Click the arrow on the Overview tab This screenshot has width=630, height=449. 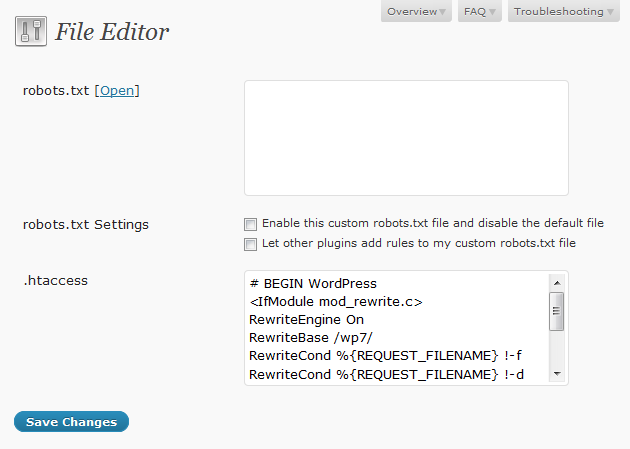[443, 13]
